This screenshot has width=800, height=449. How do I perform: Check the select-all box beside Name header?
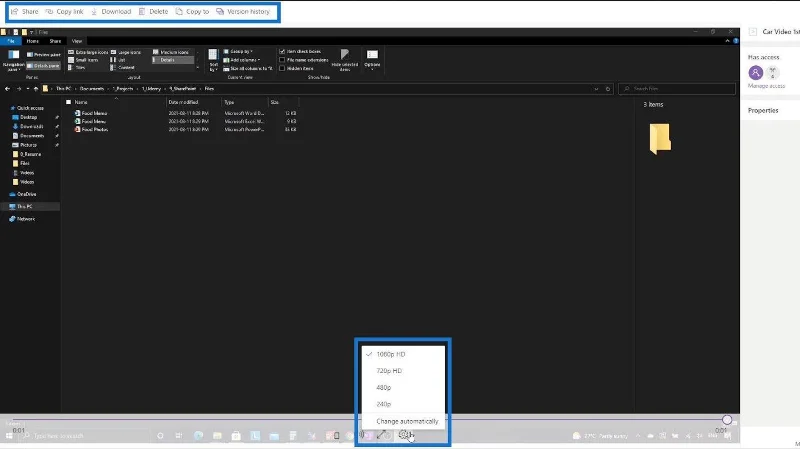tap(68, 102)
